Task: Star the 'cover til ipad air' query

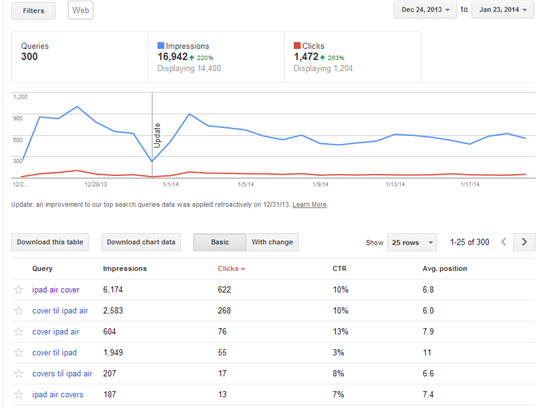Action: [19, 311]
